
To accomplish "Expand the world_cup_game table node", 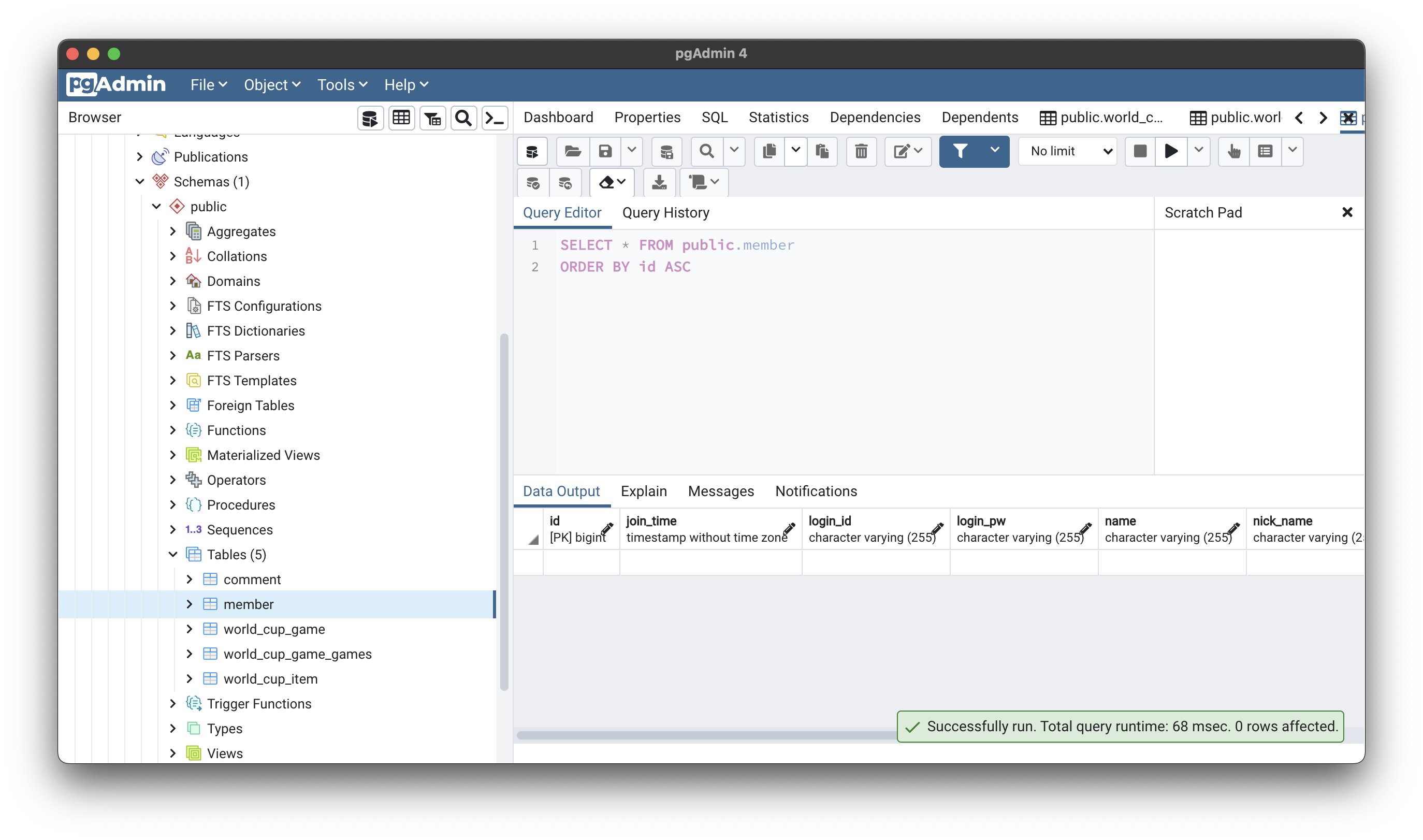I will click(x=190, y=629).
